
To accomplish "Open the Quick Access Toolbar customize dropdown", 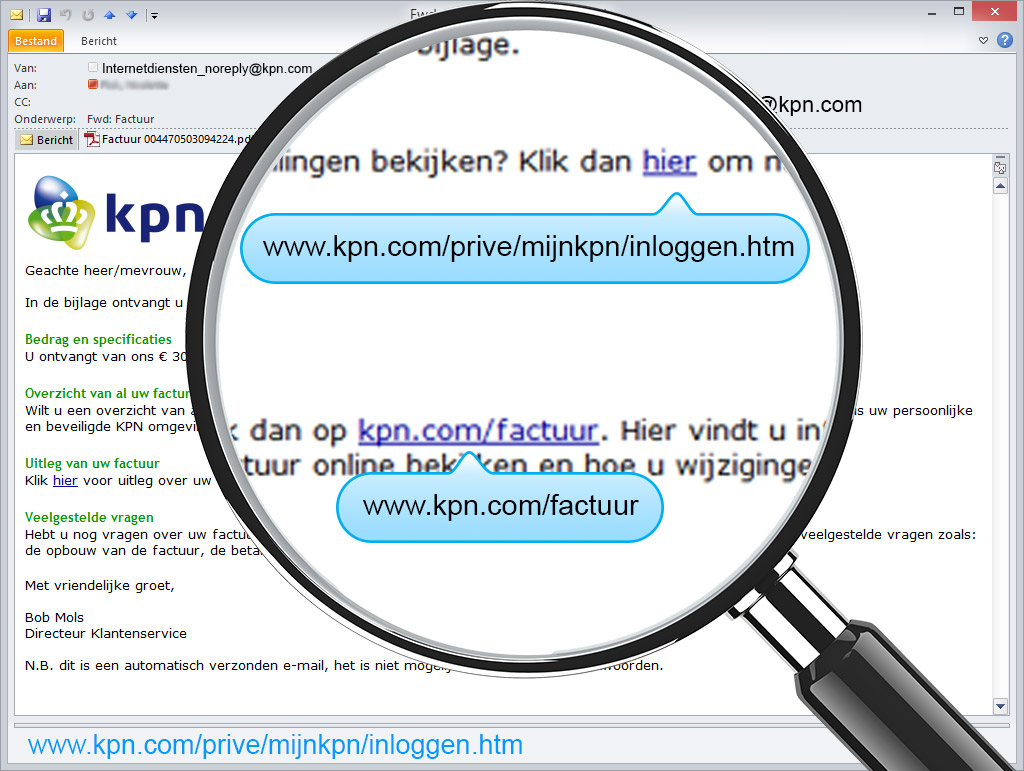I will (154, 15).
